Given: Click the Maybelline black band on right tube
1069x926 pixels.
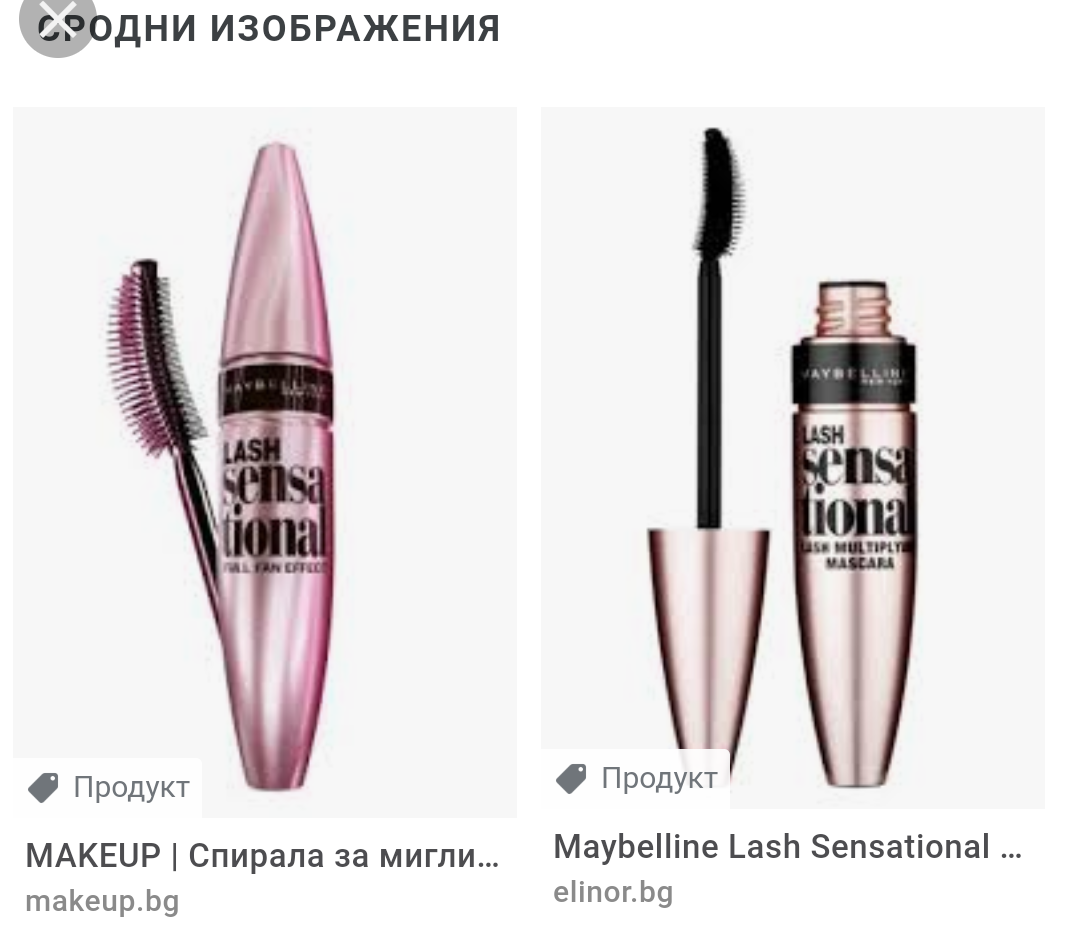Looking at the screenshot, I should click(853, 374).
